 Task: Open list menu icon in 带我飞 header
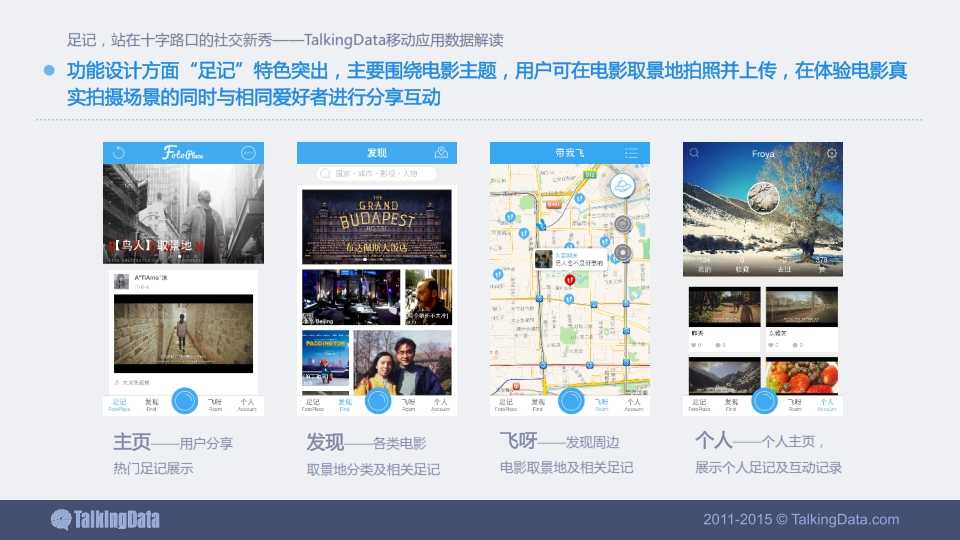tap(631, 152)
